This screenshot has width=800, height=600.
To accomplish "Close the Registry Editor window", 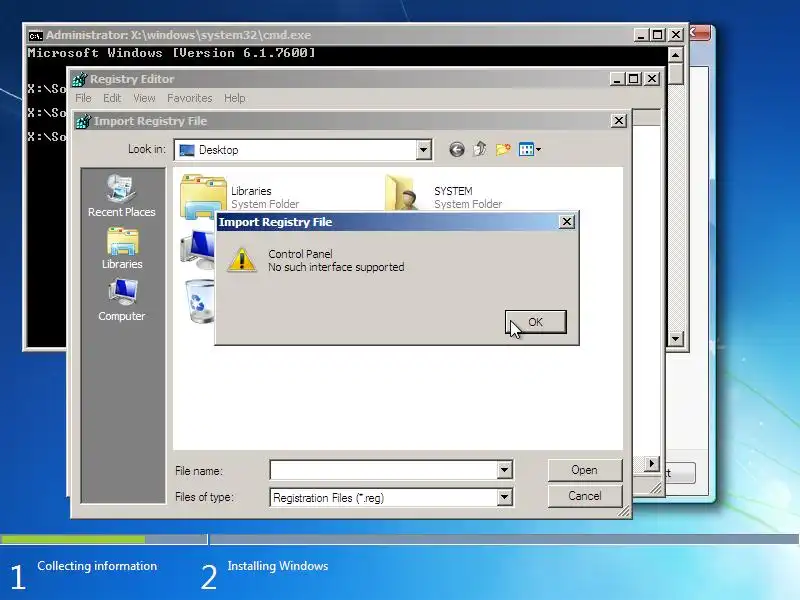I will point(652,79).
